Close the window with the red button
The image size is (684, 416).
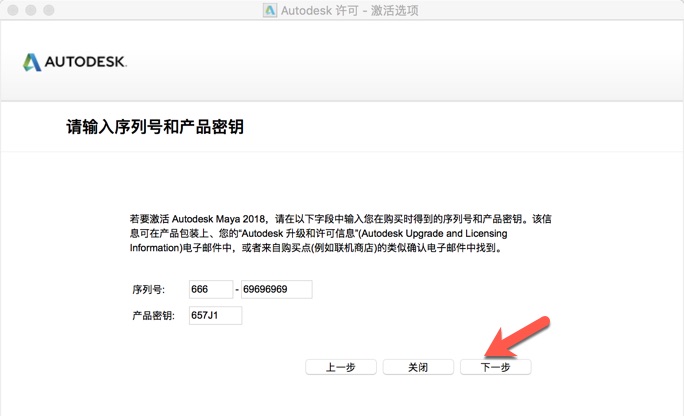click(x=13, y=10)
